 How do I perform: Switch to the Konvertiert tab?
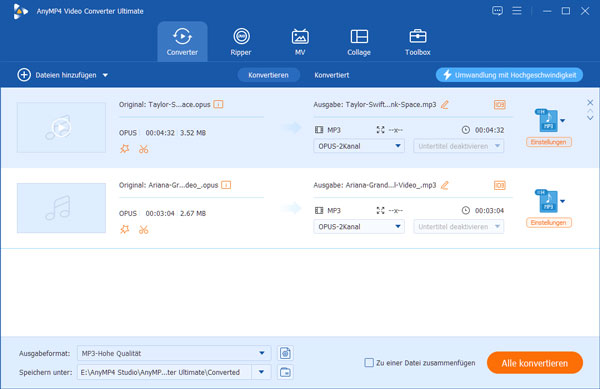[x=332, y=75]
